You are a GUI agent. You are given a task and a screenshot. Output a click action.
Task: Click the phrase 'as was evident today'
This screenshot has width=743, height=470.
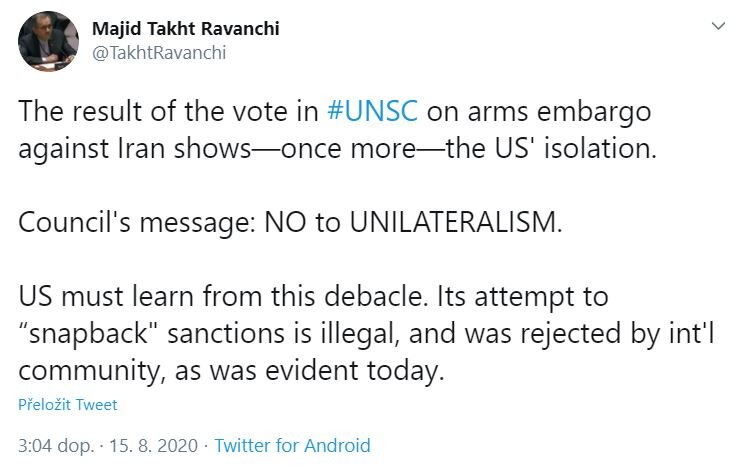tap(309, 371)
